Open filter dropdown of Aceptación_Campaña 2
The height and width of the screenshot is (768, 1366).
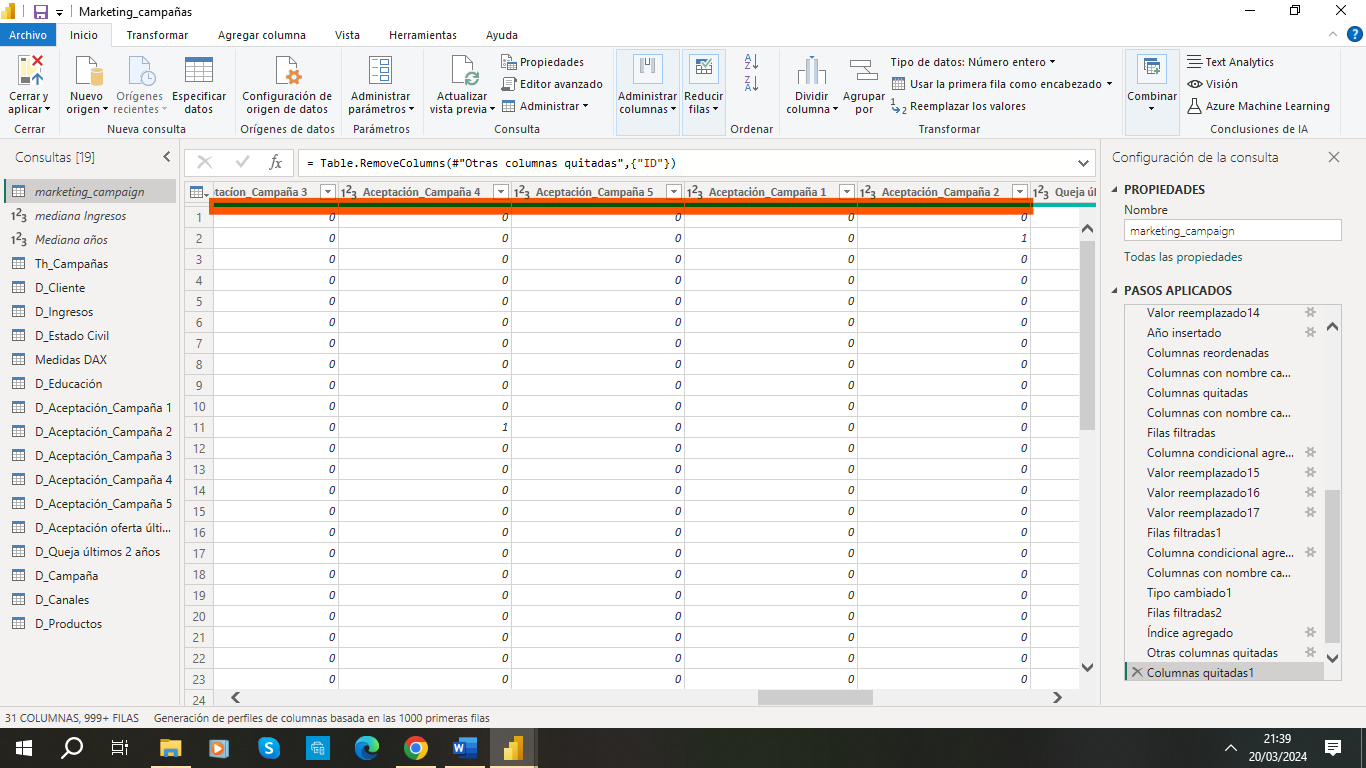[1019, 192]
